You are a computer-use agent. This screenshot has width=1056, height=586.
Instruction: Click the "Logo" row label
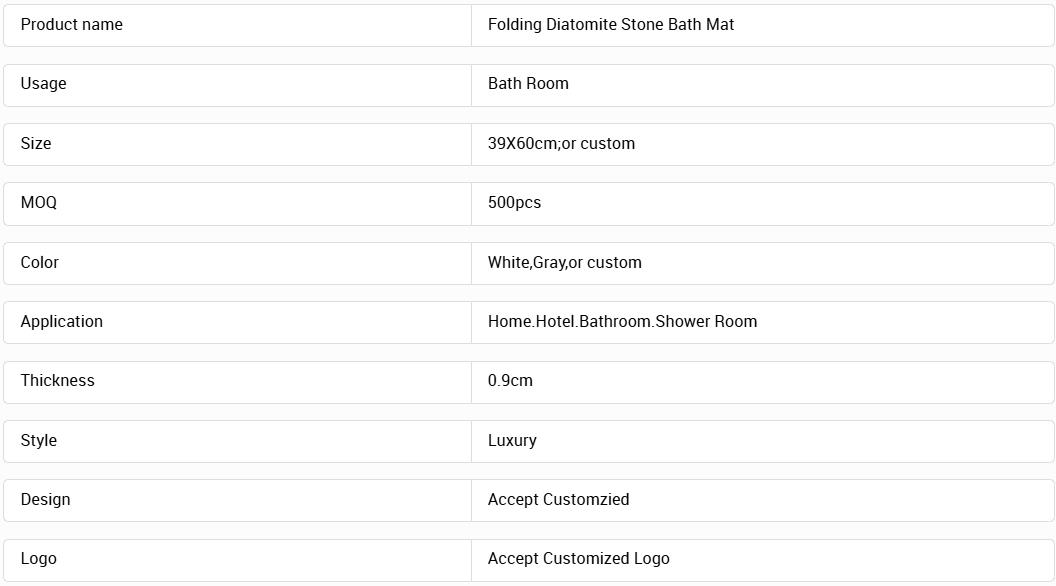tap(39, 559)
